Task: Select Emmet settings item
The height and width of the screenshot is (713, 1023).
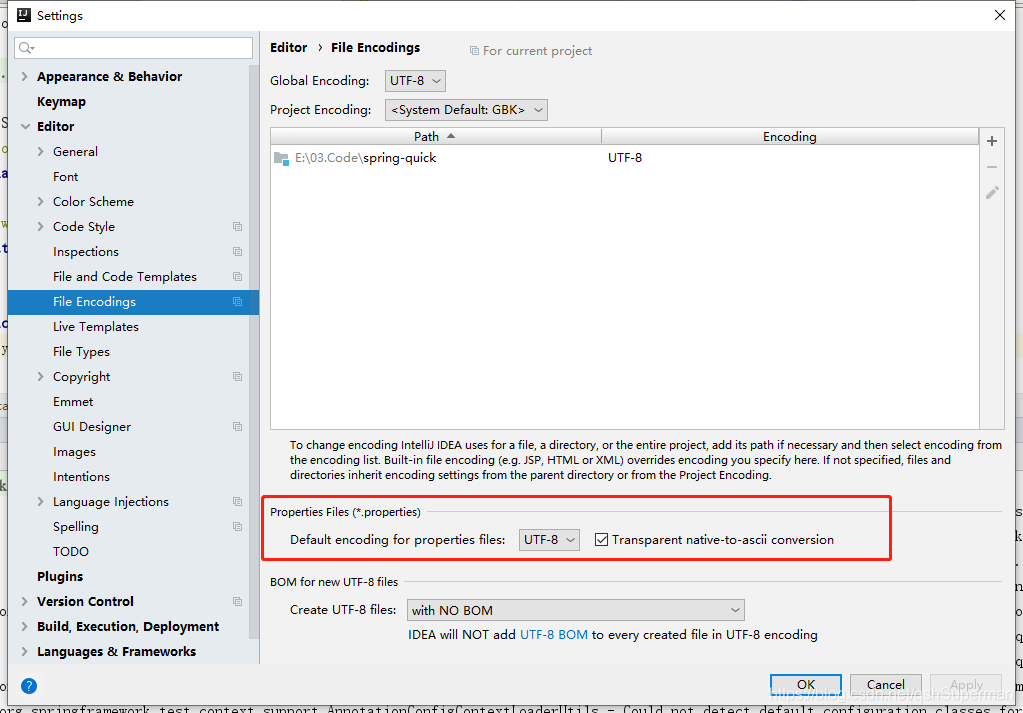Action: [x=73, y=402]
